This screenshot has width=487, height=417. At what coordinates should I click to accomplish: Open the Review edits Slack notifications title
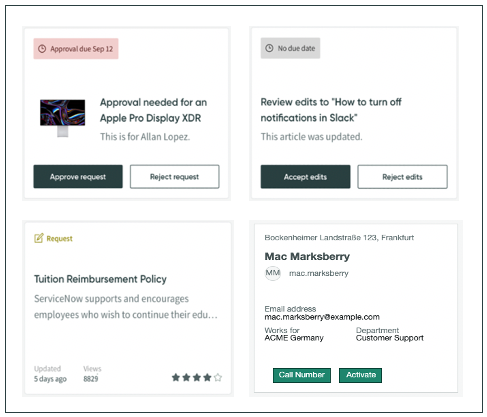coord(331,110)
